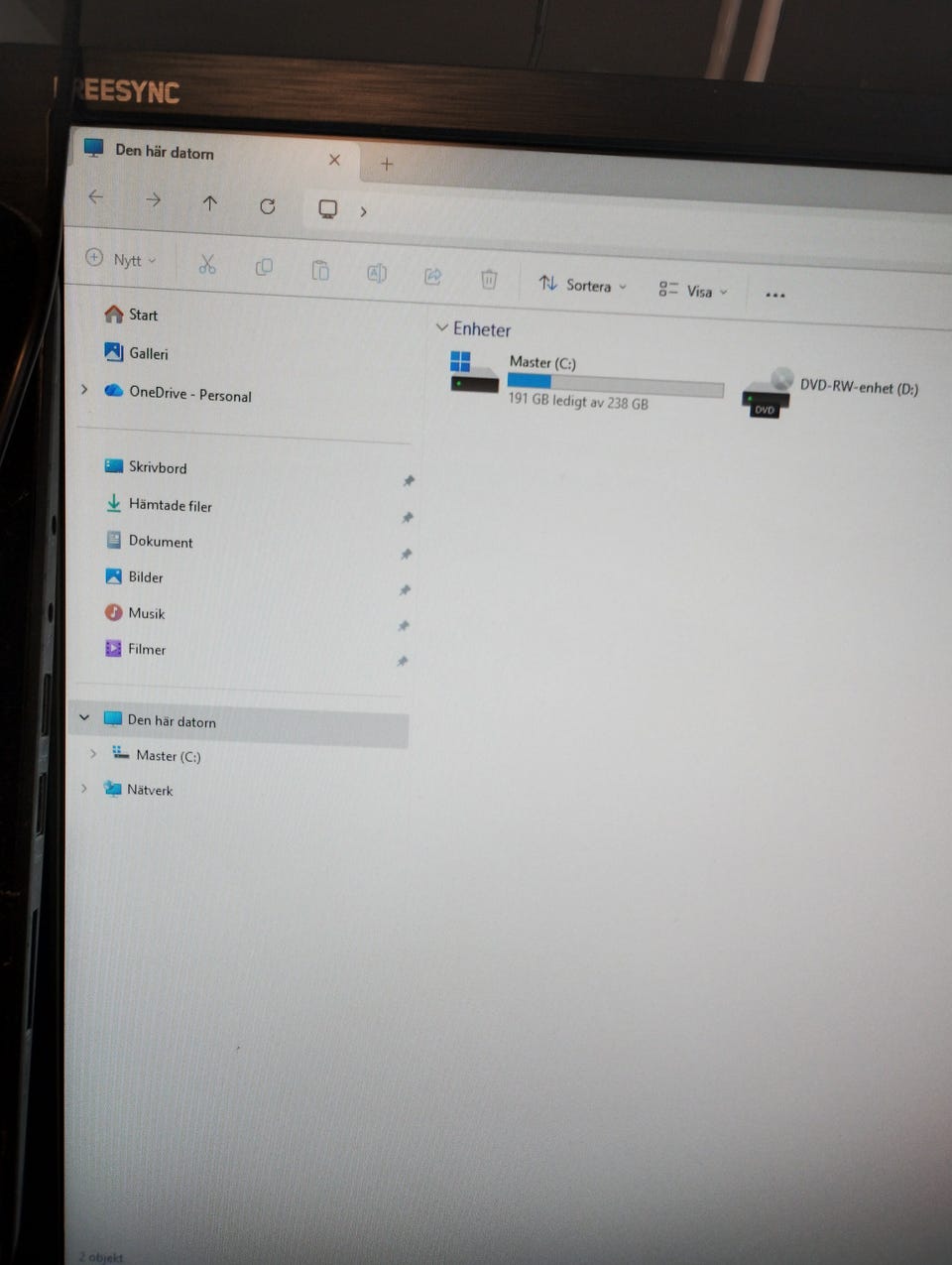Open the Sortera dropdown
The image size is (952, 1265).
click(583, 285)
